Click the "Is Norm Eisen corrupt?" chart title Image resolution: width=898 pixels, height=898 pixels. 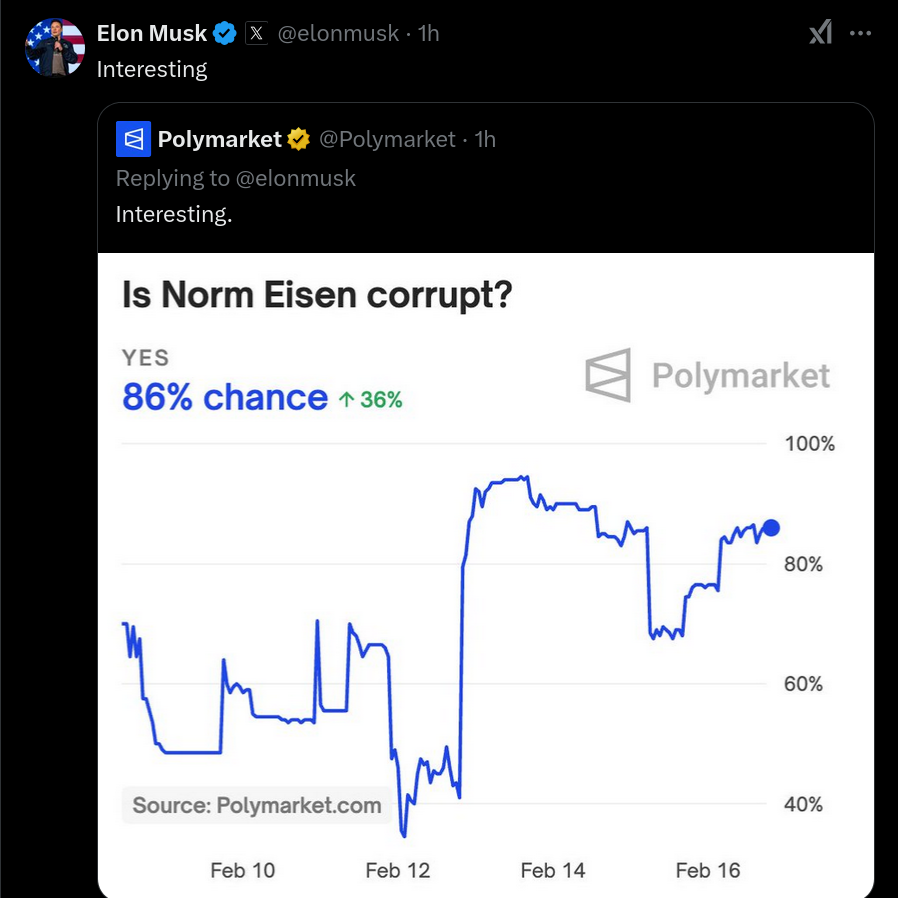pyautogui.click(x=317, y=295)
